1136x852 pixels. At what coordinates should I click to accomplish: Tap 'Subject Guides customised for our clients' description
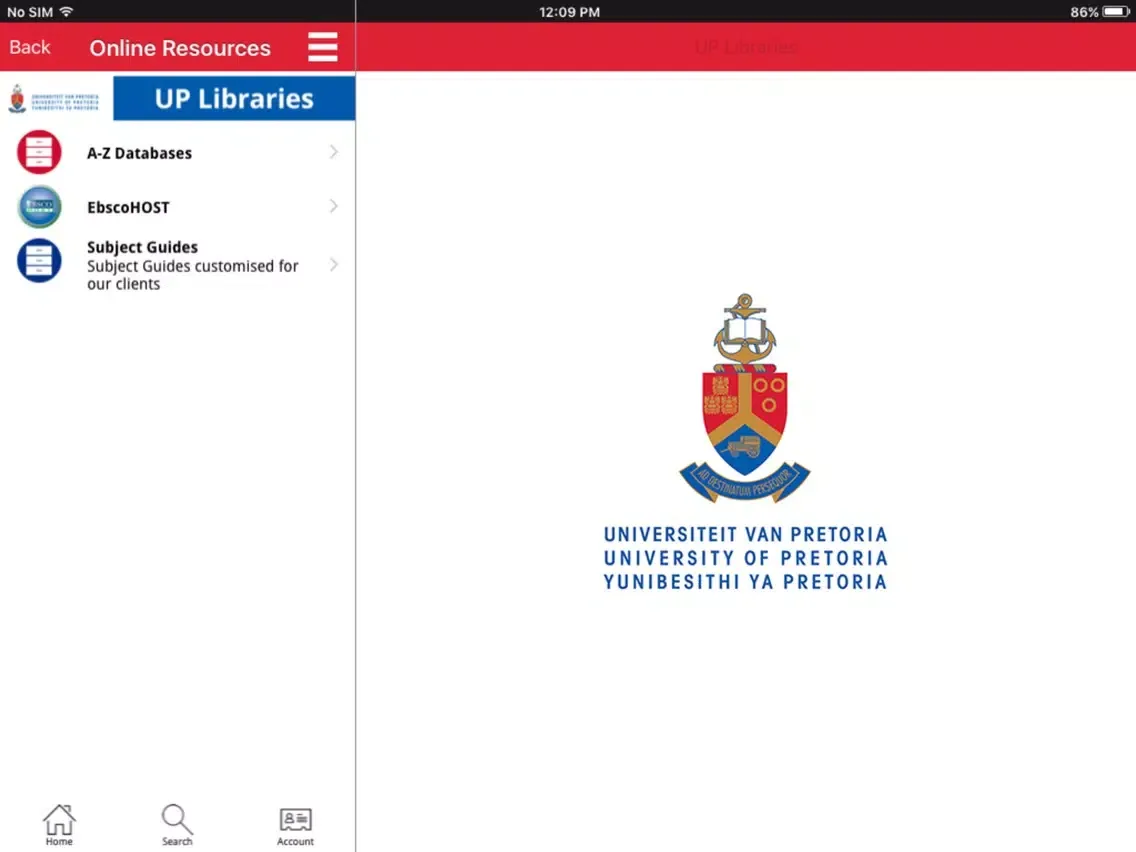tap(193, 275)
